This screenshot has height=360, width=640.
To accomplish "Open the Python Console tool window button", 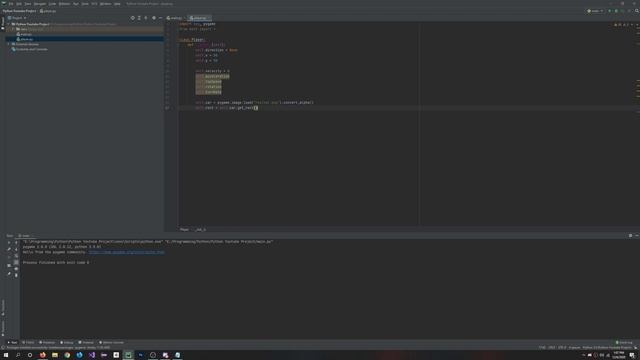I will [x=111, y=342].
